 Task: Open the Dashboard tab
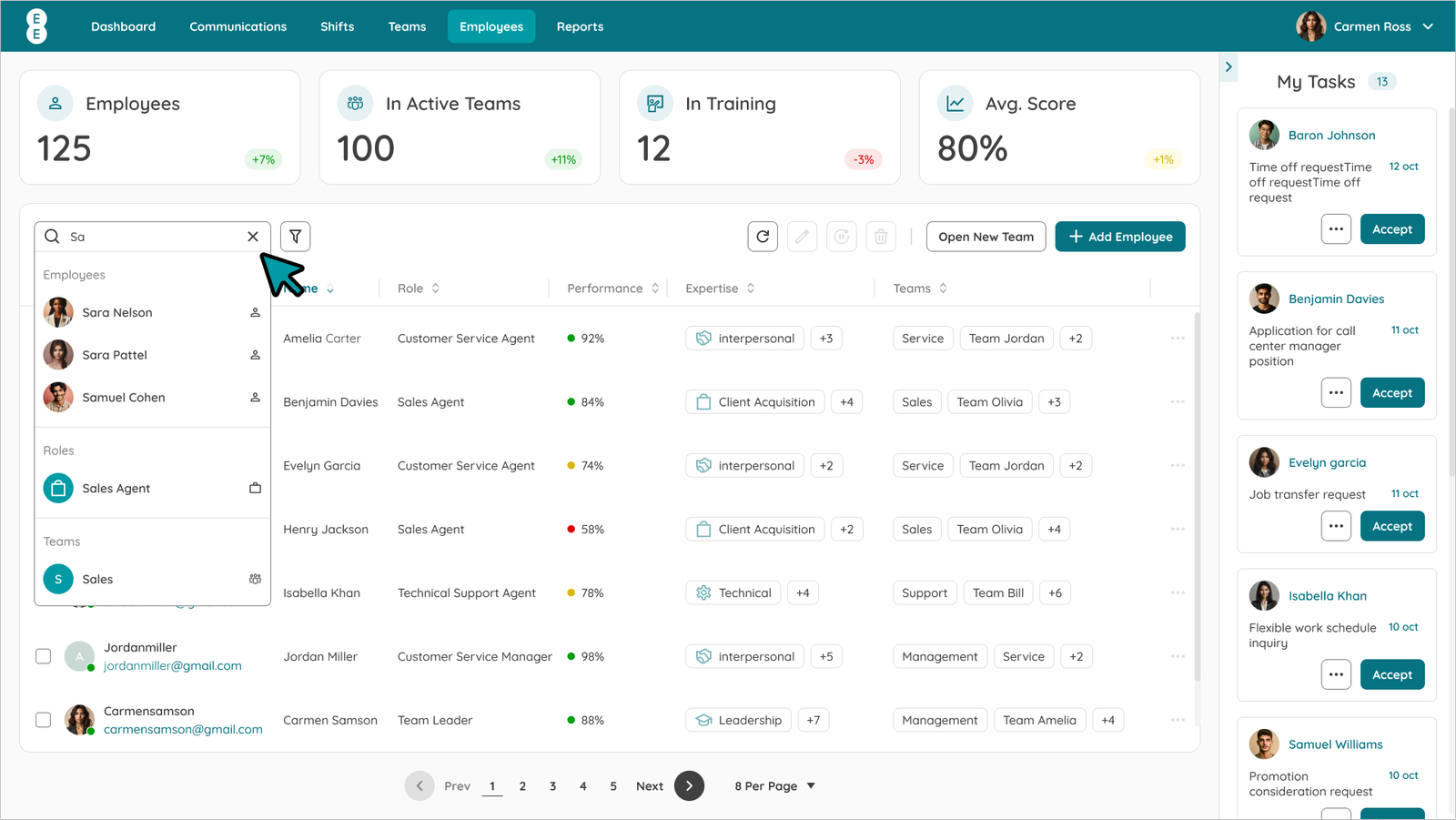pos(123,26)
